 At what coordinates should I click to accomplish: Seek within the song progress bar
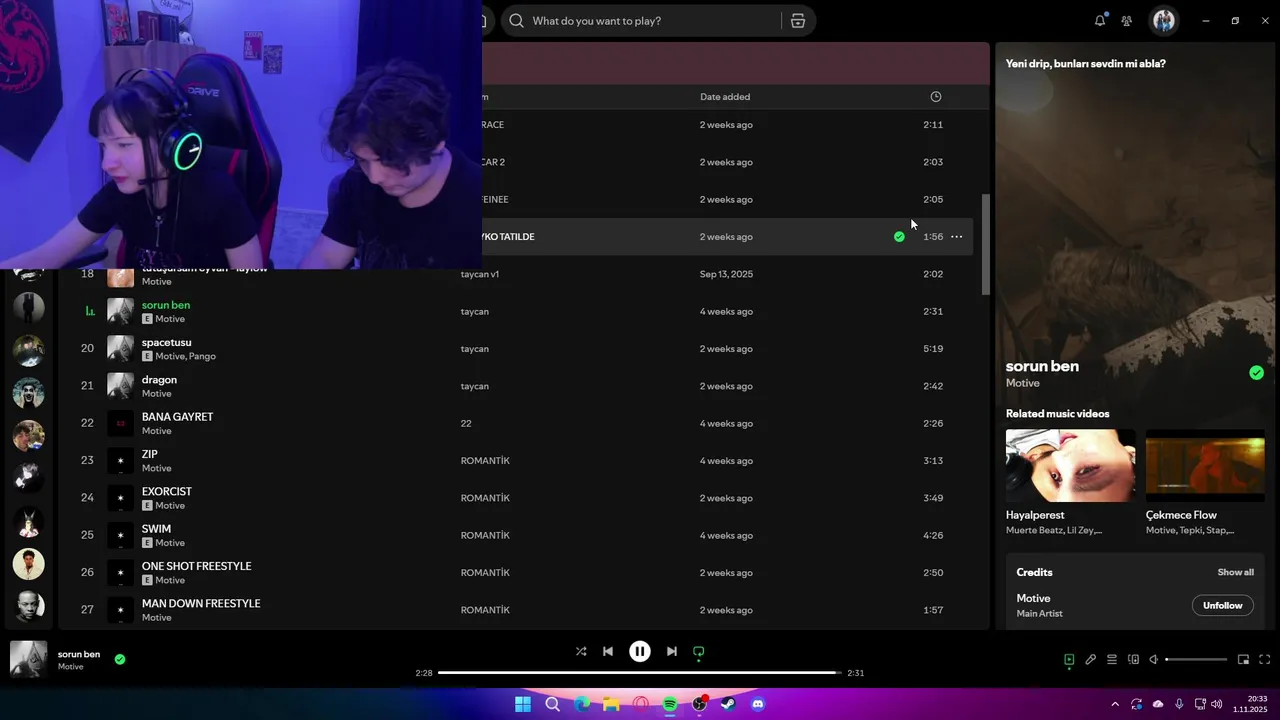(x=640, y=673)
